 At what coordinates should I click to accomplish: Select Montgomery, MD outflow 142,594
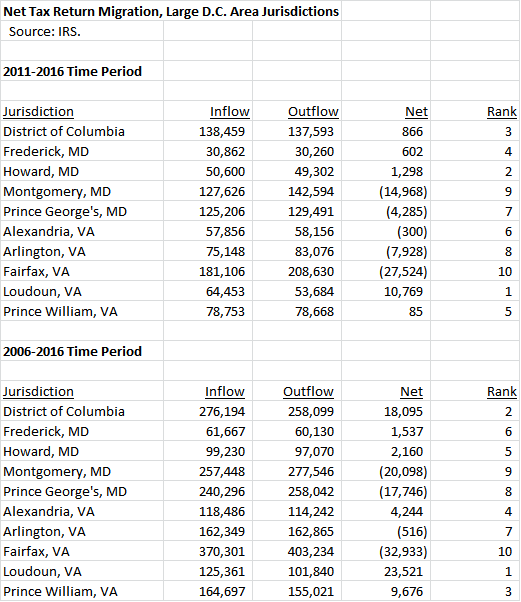[x=311, y=192]
